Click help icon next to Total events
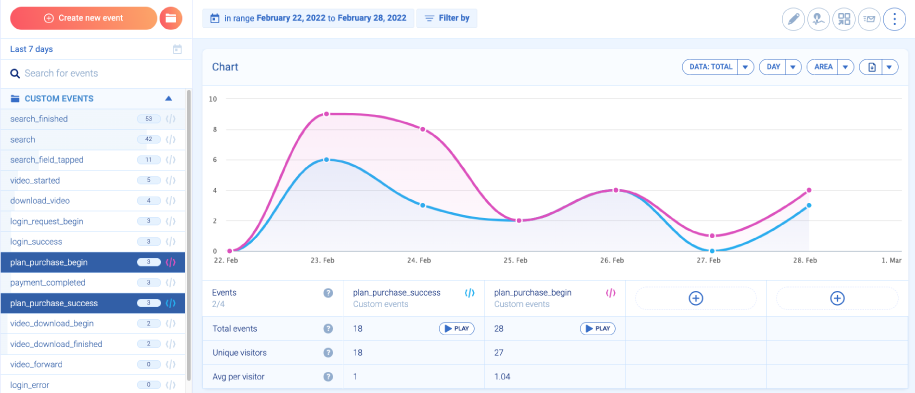 [328, 329]
